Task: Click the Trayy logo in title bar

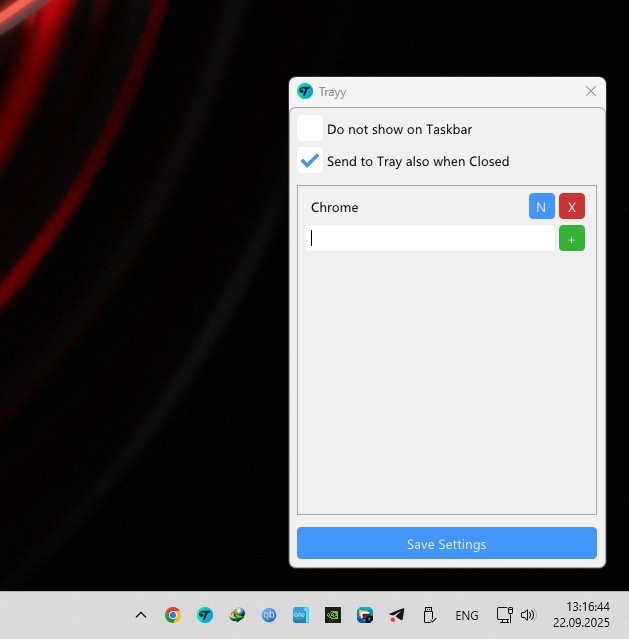Action: [x=305, y=91]
